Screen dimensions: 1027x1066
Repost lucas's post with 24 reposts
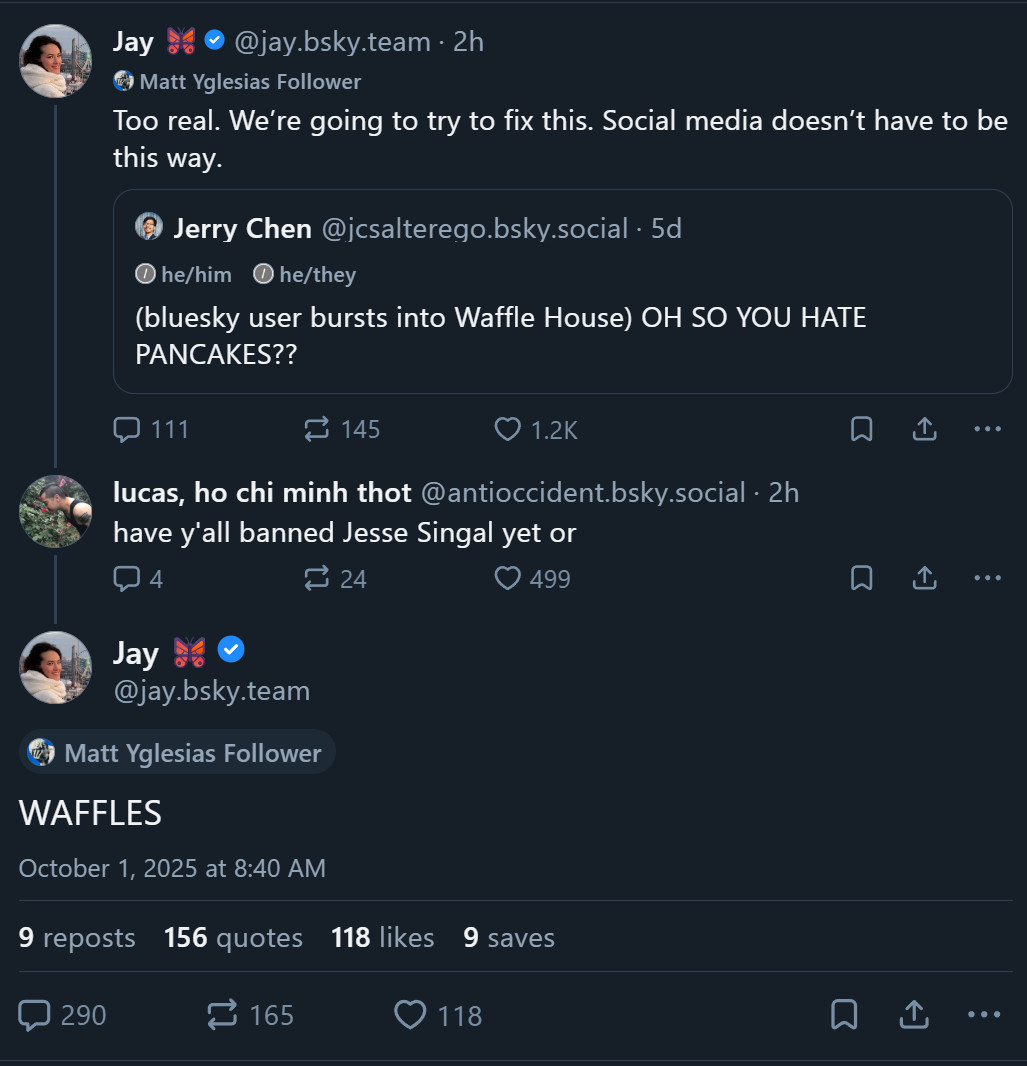pos(317,579)
